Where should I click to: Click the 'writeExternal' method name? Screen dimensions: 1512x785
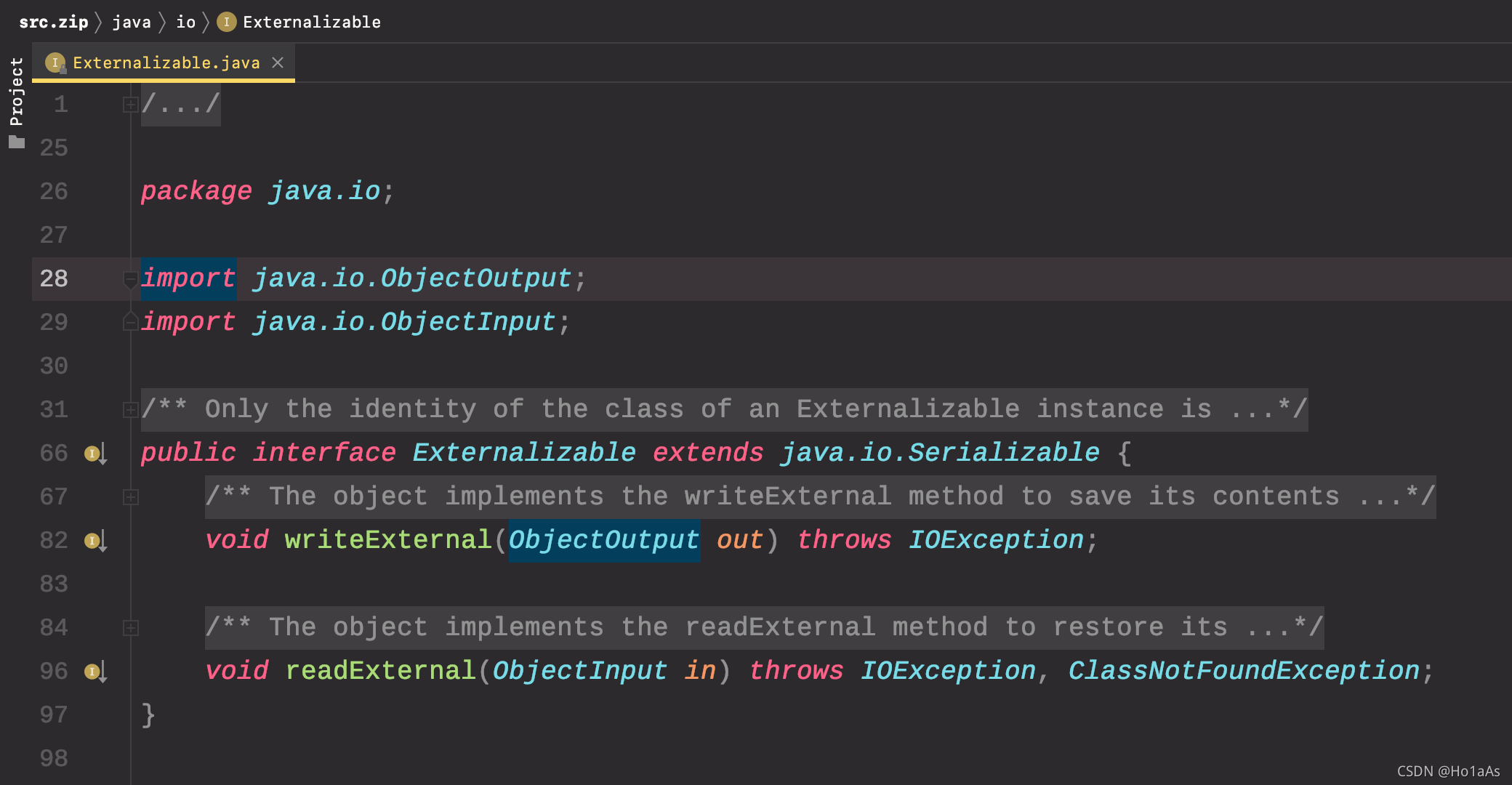coord(388,540)
